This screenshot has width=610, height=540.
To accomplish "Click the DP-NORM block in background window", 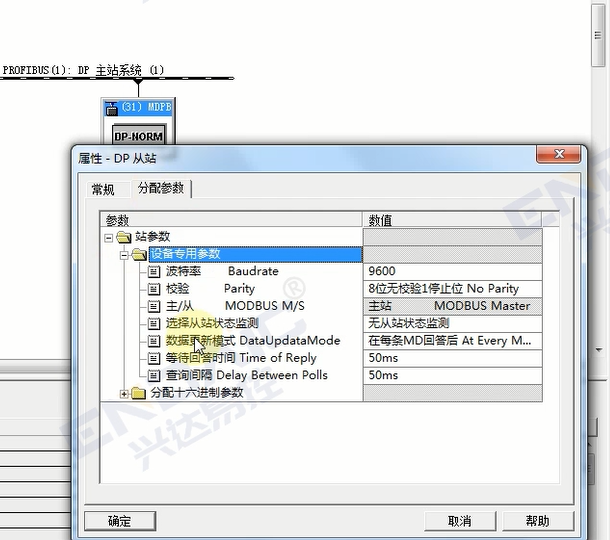I will click(139, 135).
